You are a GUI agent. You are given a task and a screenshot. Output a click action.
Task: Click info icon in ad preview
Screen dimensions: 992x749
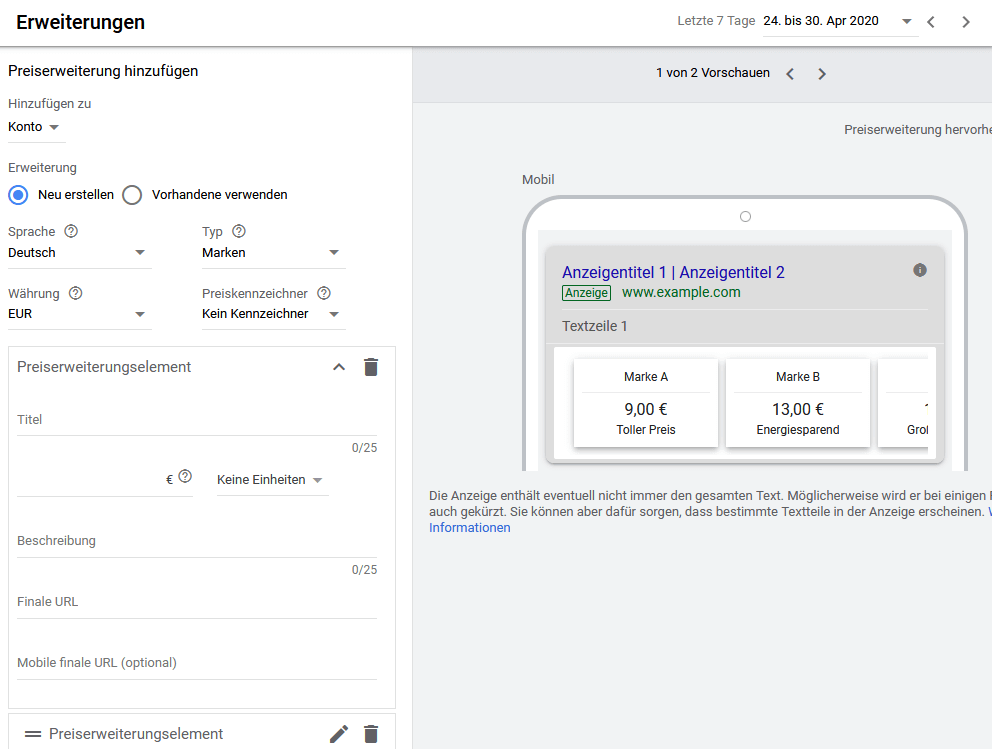(x=920, y=270)
